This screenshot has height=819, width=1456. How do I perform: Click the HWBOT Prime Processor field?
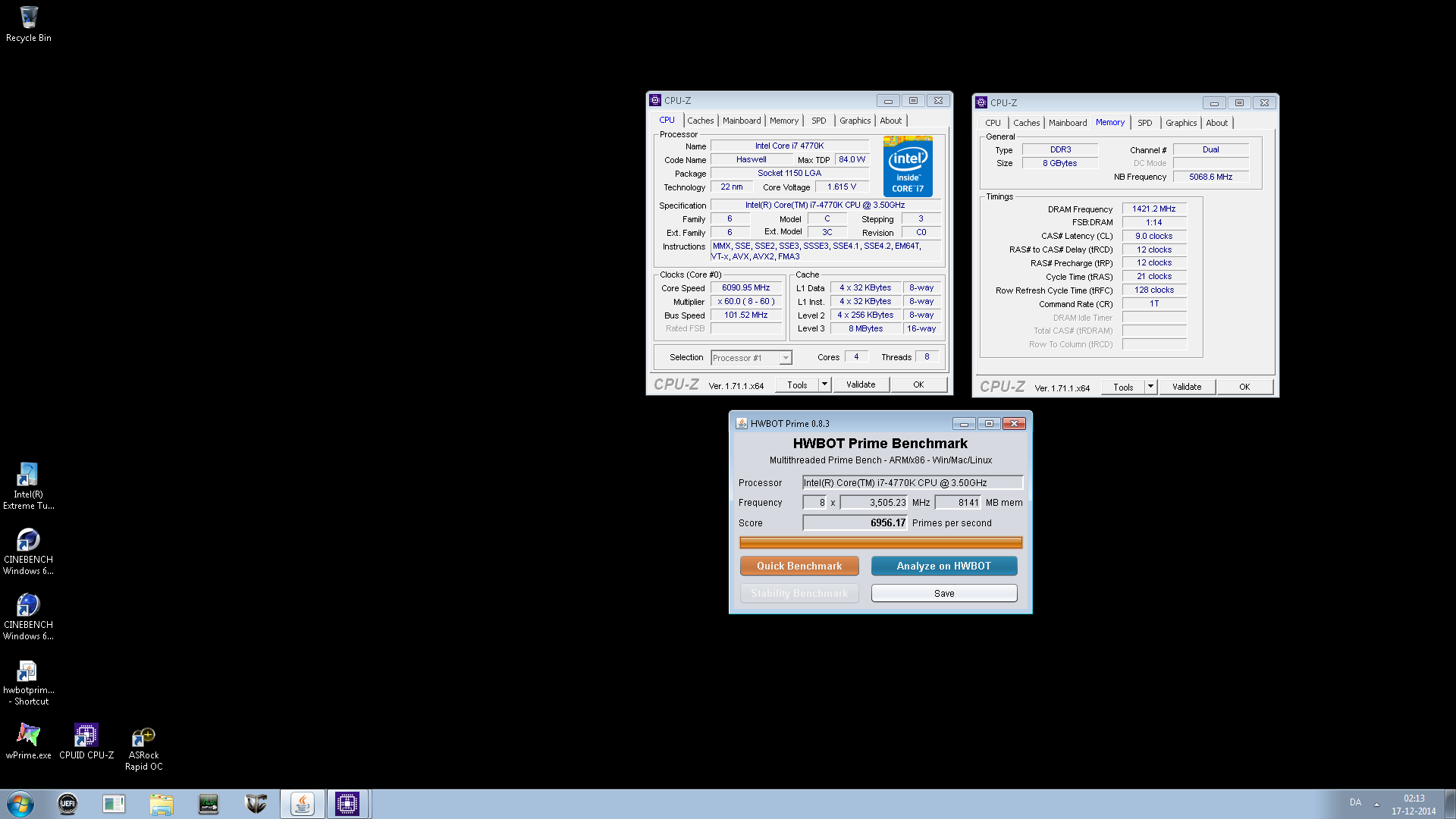[x=912, y=482]
